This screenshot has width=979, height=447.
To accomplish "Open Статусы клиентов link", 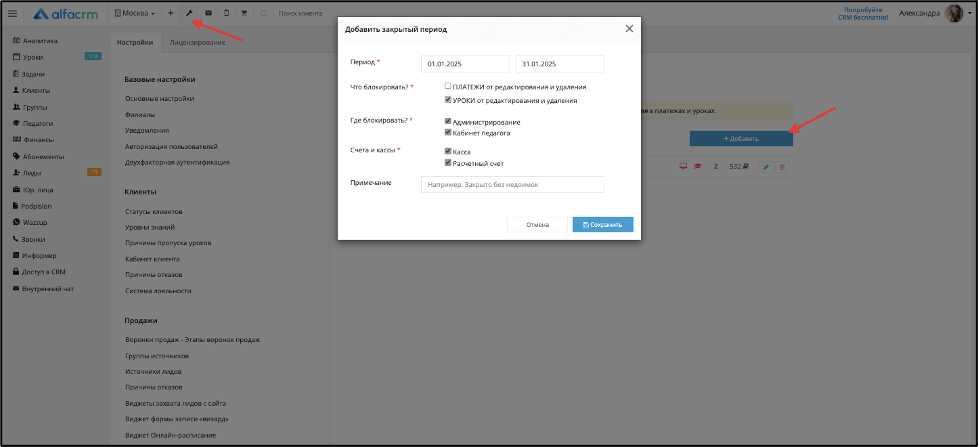I will tap(154, 212).
